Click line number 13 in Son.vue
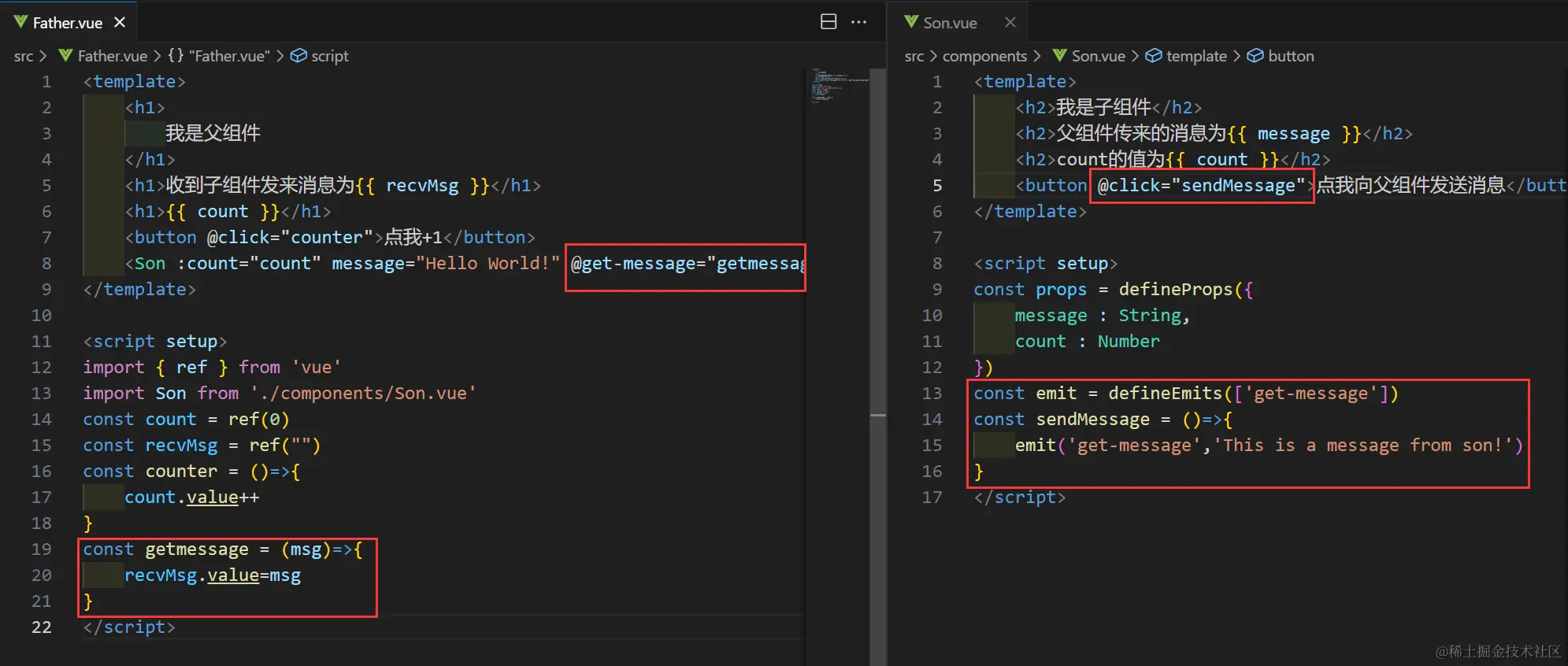 tap(932, 394)
